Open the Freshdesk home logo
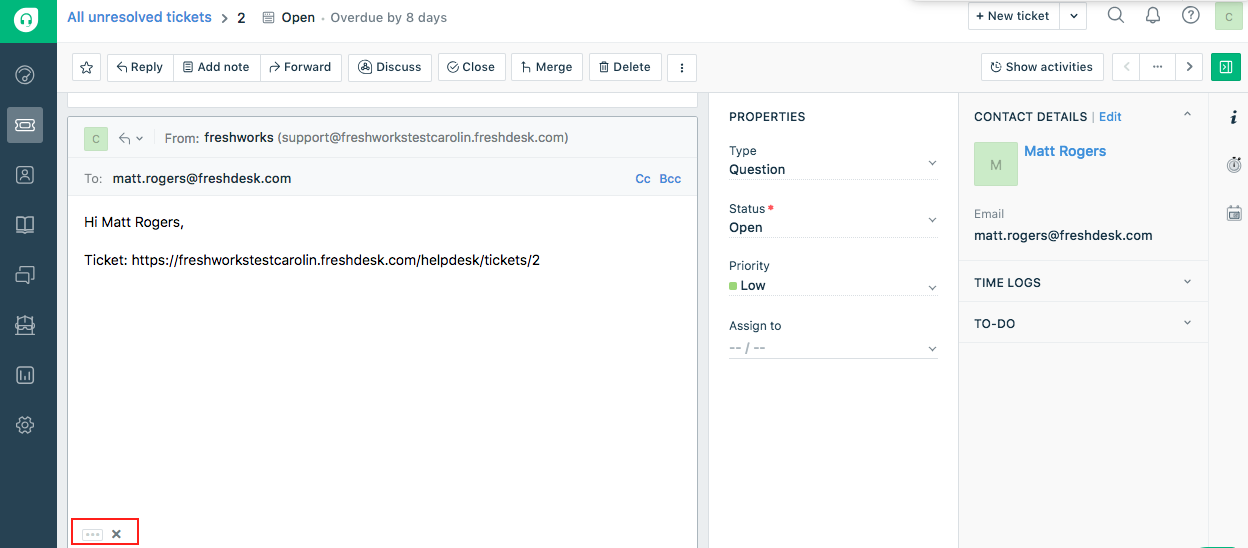This screenshot has height=548, width=1248. 26,20
